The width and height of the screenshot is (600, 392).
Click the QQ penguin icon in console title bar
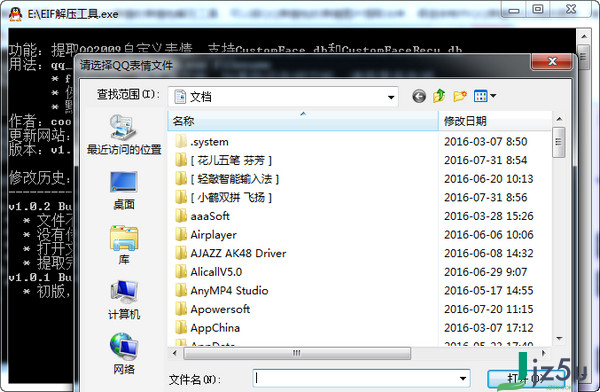(x=15, y=14)
